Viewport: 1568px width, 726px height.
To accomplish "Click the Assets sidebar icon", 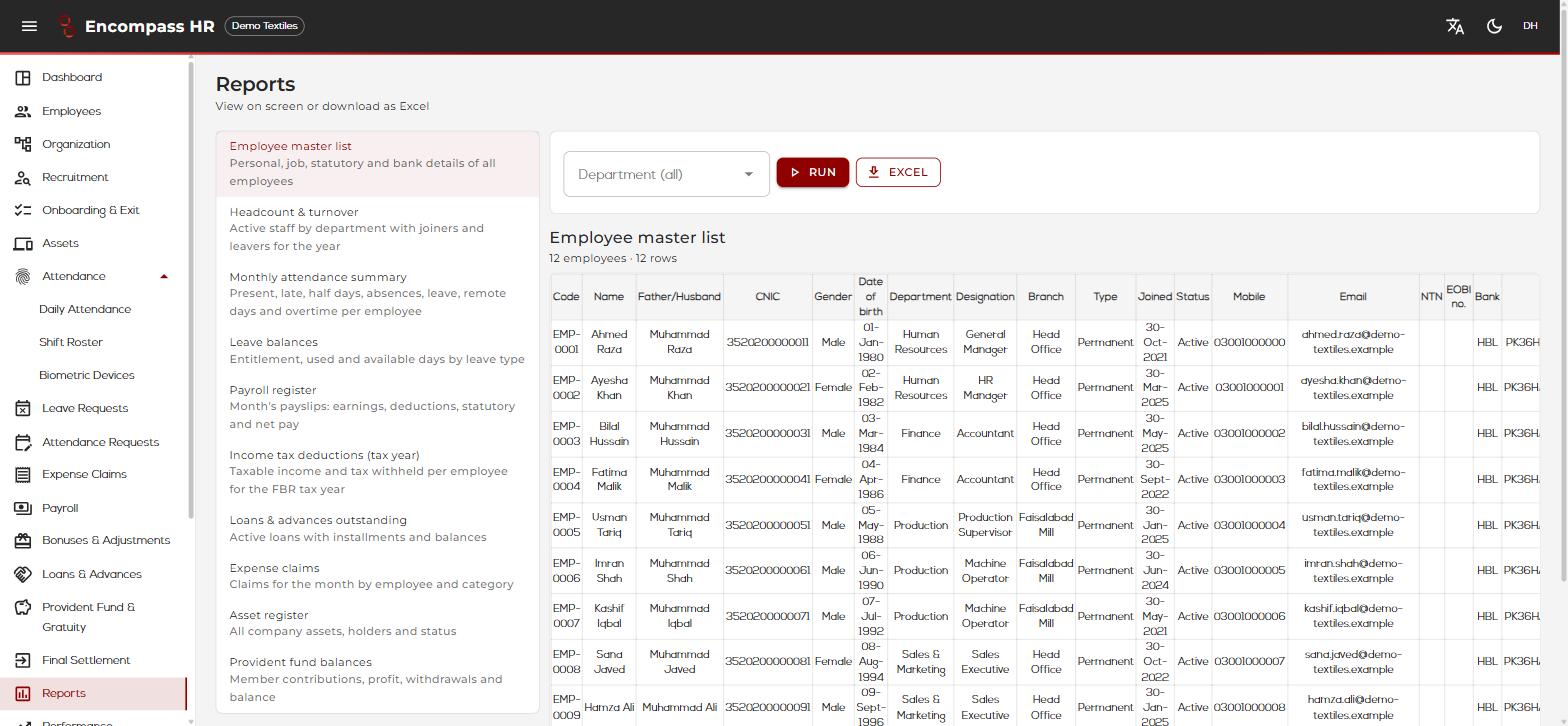I will point(23,243).
